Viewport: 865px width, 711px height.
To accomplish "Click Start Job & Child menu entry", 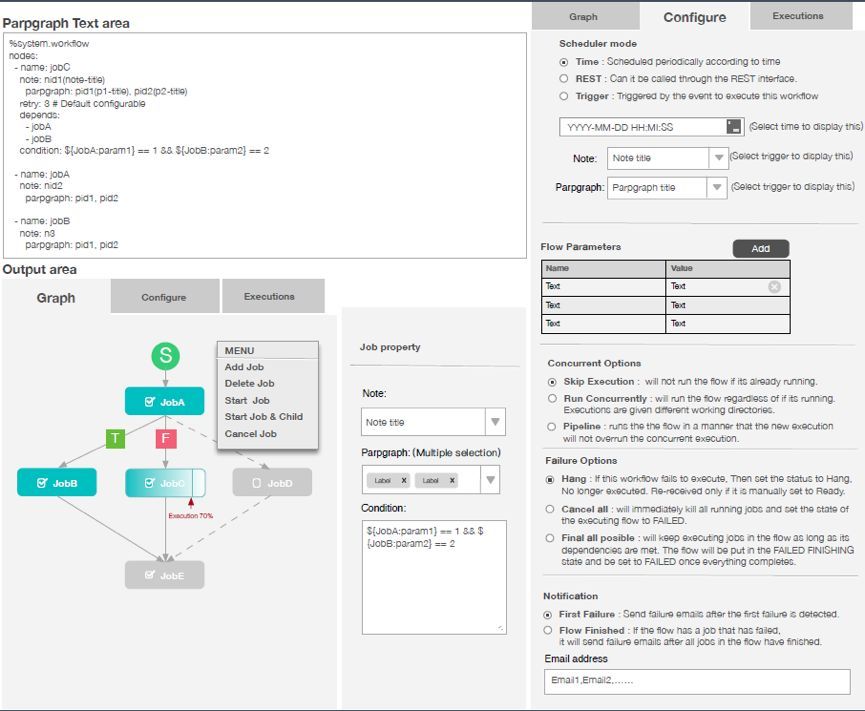I will [264, 416].
